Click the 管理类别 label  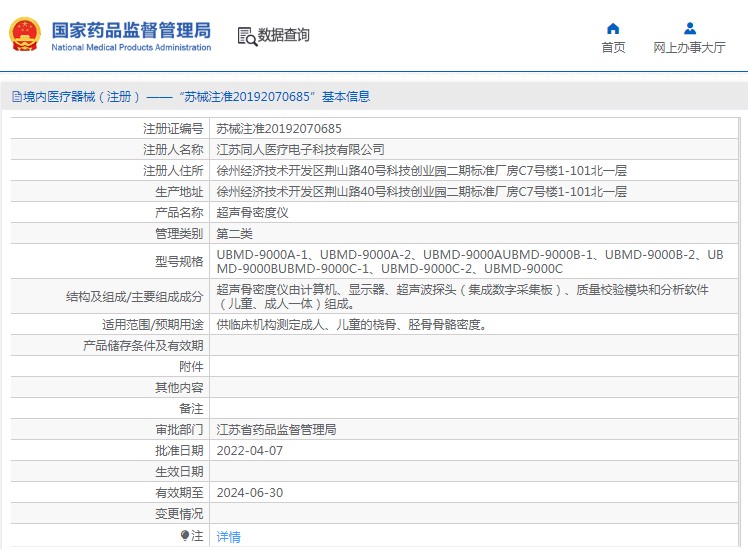[x=179, y=234]
